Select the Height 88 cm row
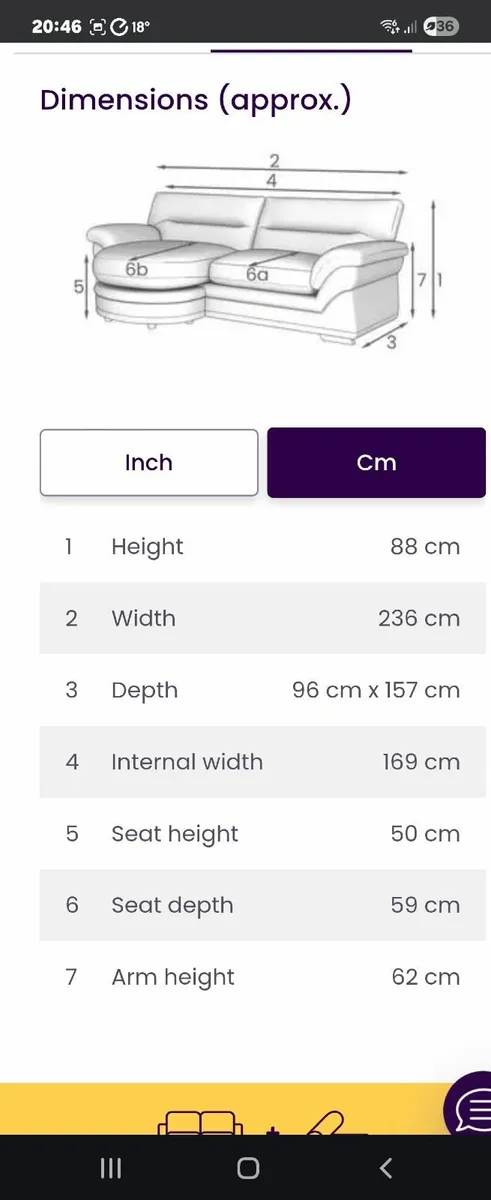491x1200 pixels. pyautogui.click(x=263, y=547)
